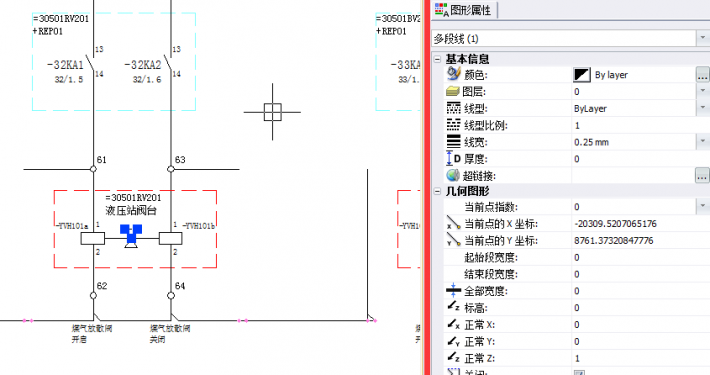This screenshot has height=375, width=710.
Task: Open the 多段线 (1) object selection dropdown
Action: pos(702,38)
